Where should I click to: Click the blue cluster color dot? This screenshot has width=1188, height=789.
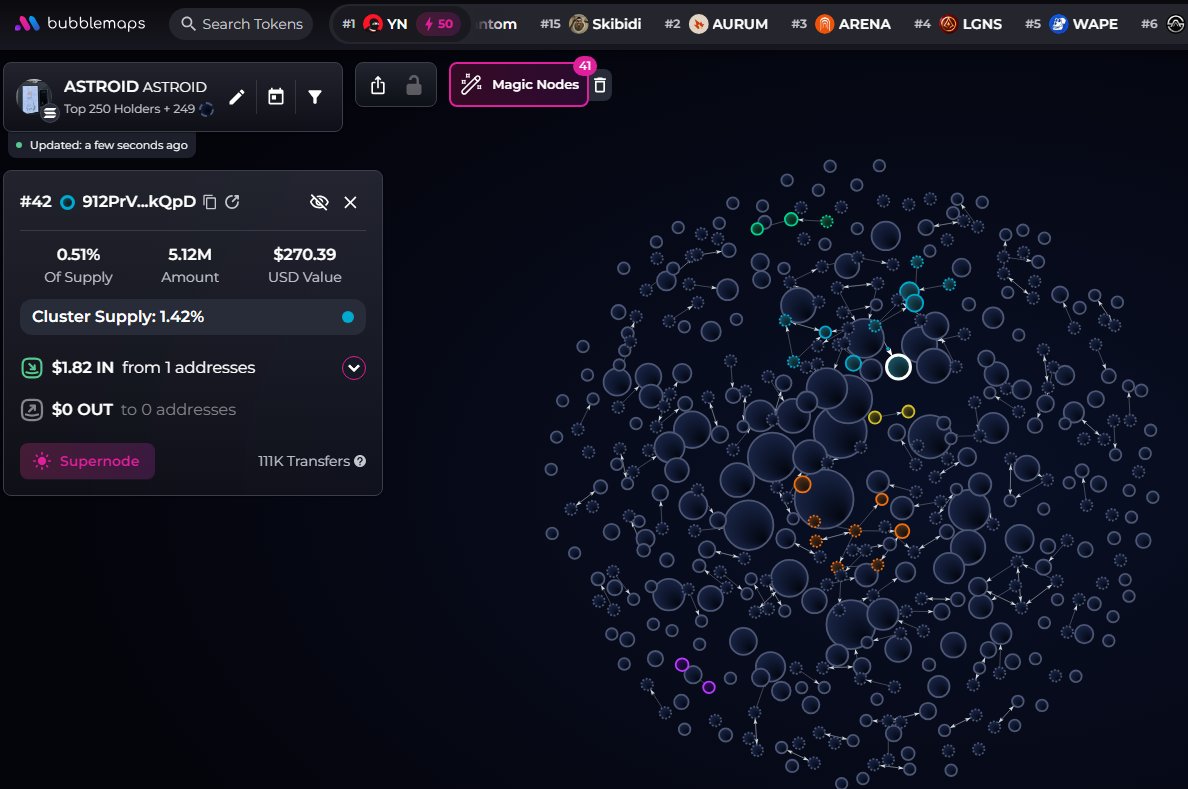348,317
